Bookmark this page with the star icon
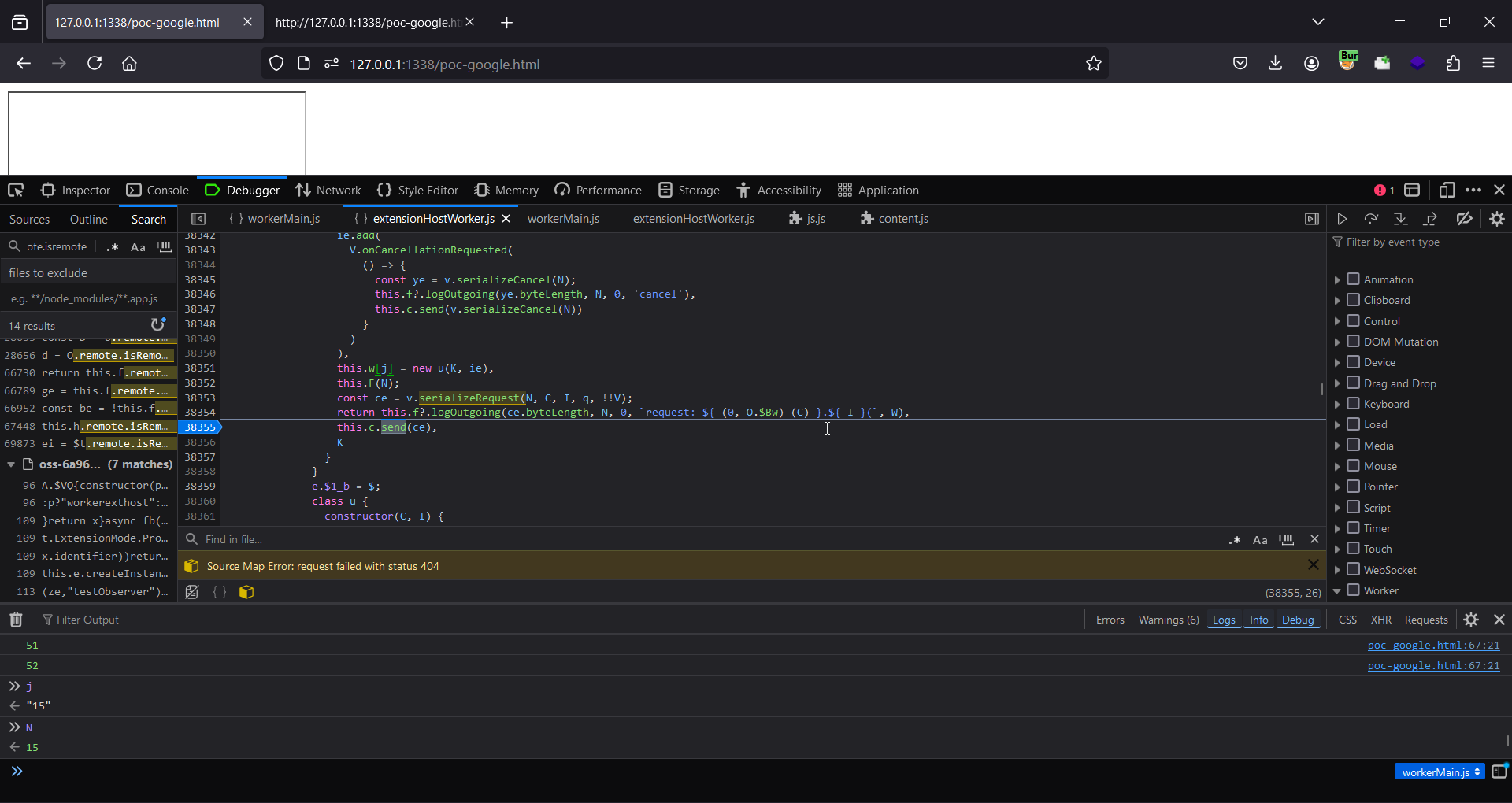The width and height of the screenshot is (1512, 803). (x=1093, y=64)
